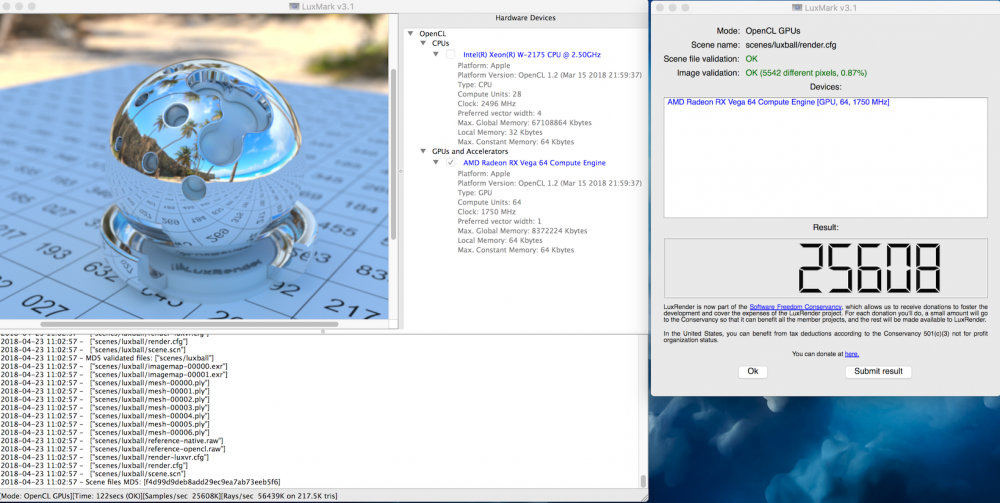
Task: Click the 'scenes/luxball/mesh-00003.ply' log line
Action: pyautogui.click(x=105, y=407)
